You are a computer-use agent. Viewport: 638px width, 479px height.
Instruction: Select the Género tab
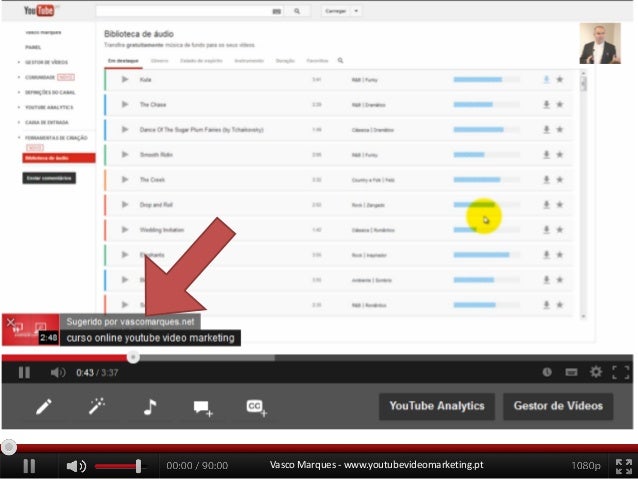coord(159,61)
